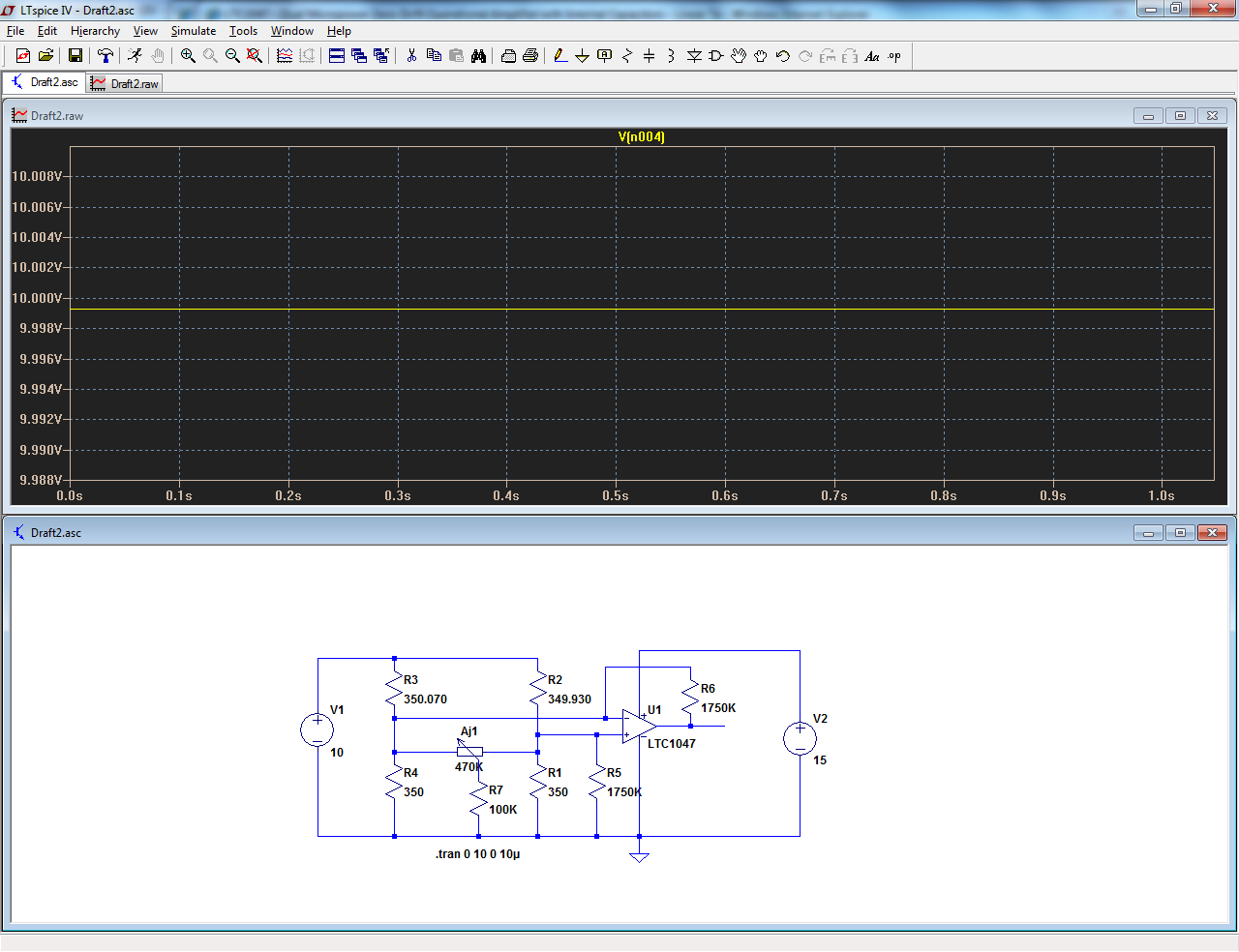
Task: Open the Control Panel hammer icon
Action: [106, 56]
